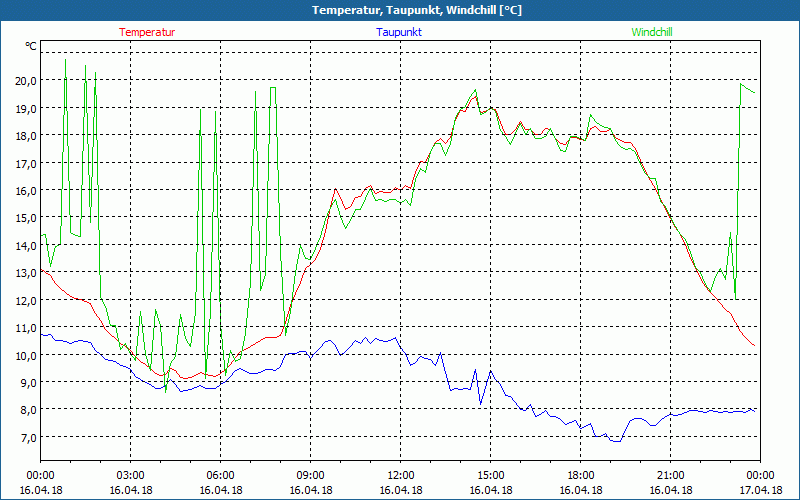Select the 09:00 time axis label
800x500 pixels.
coord(311,475)
